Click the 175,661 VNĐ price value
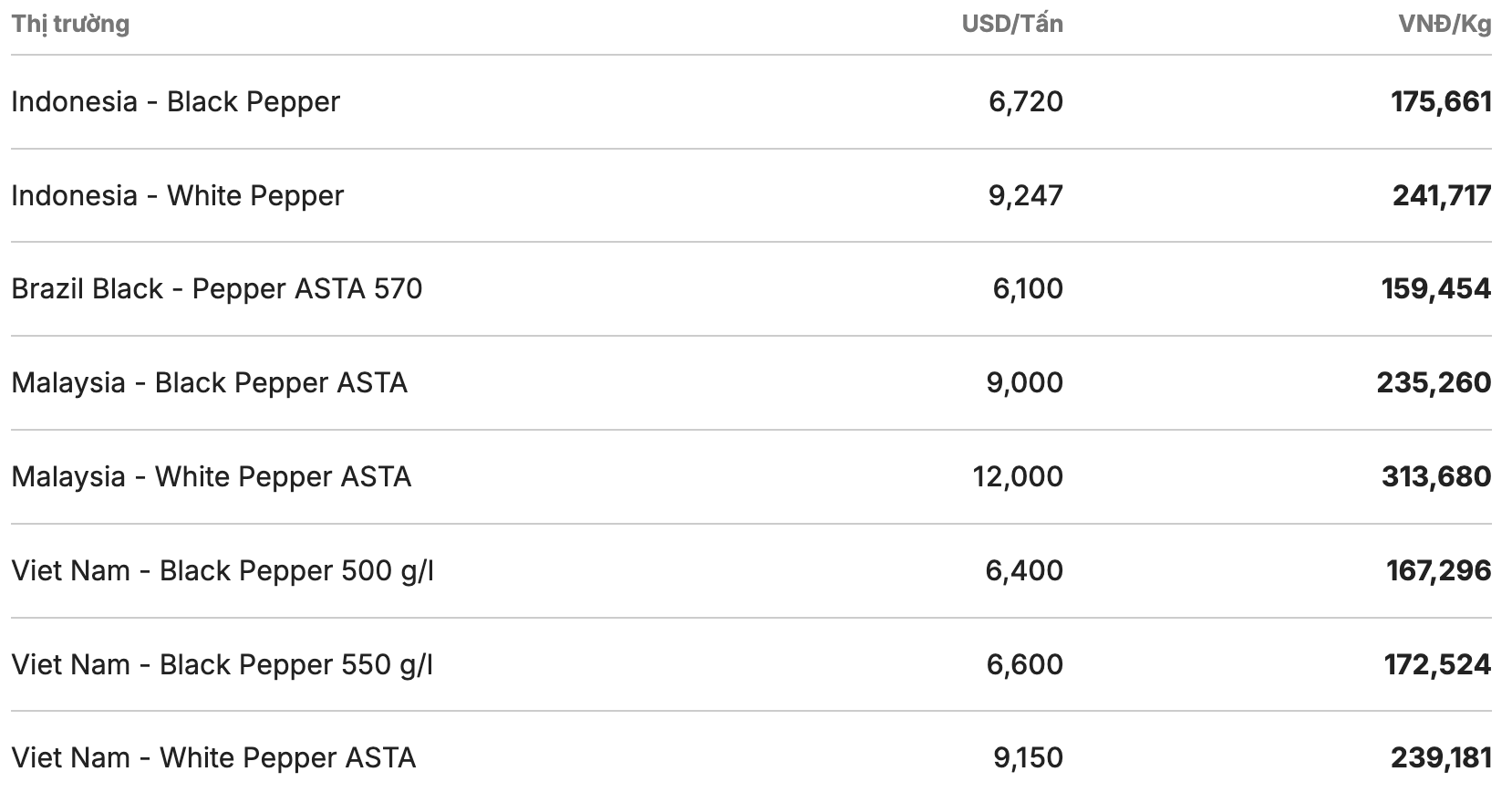Viewport: 1512px width, 803px height. (1441, 101)
